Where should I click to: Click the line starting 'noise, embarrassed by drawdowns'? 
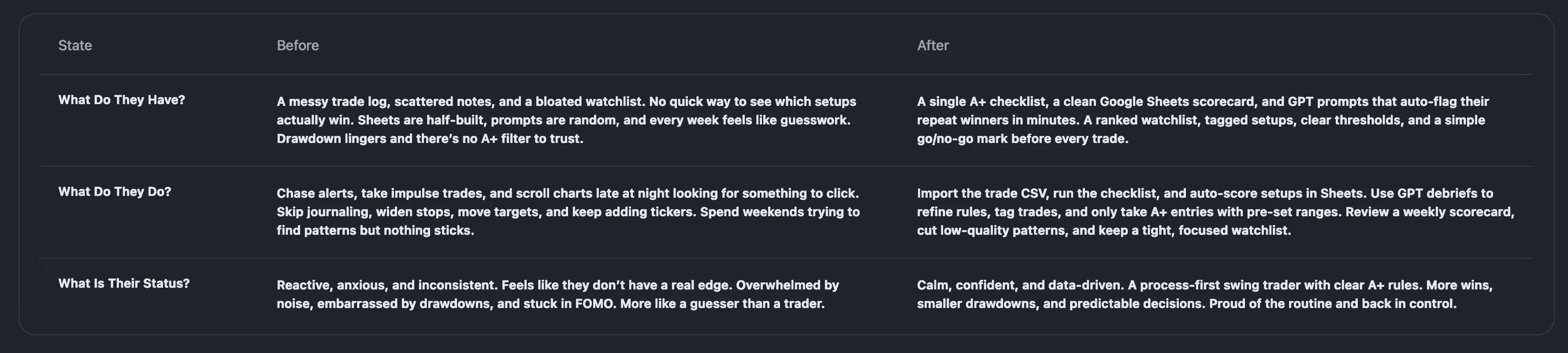(550, 304)
